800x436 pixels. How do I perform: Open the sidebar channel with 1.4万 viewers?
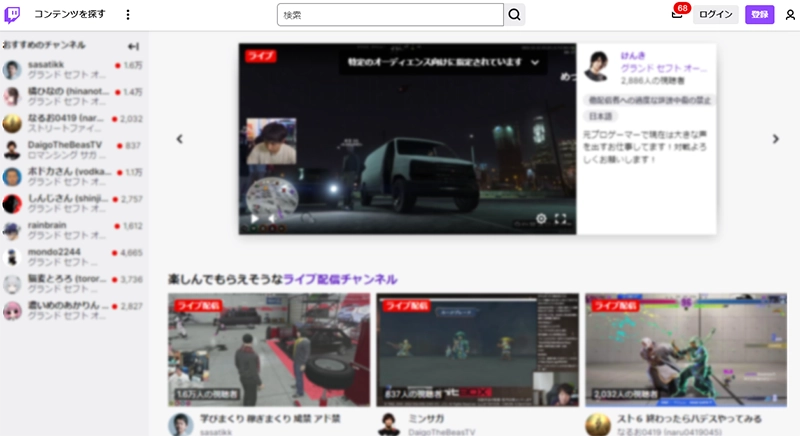point(72,96)
